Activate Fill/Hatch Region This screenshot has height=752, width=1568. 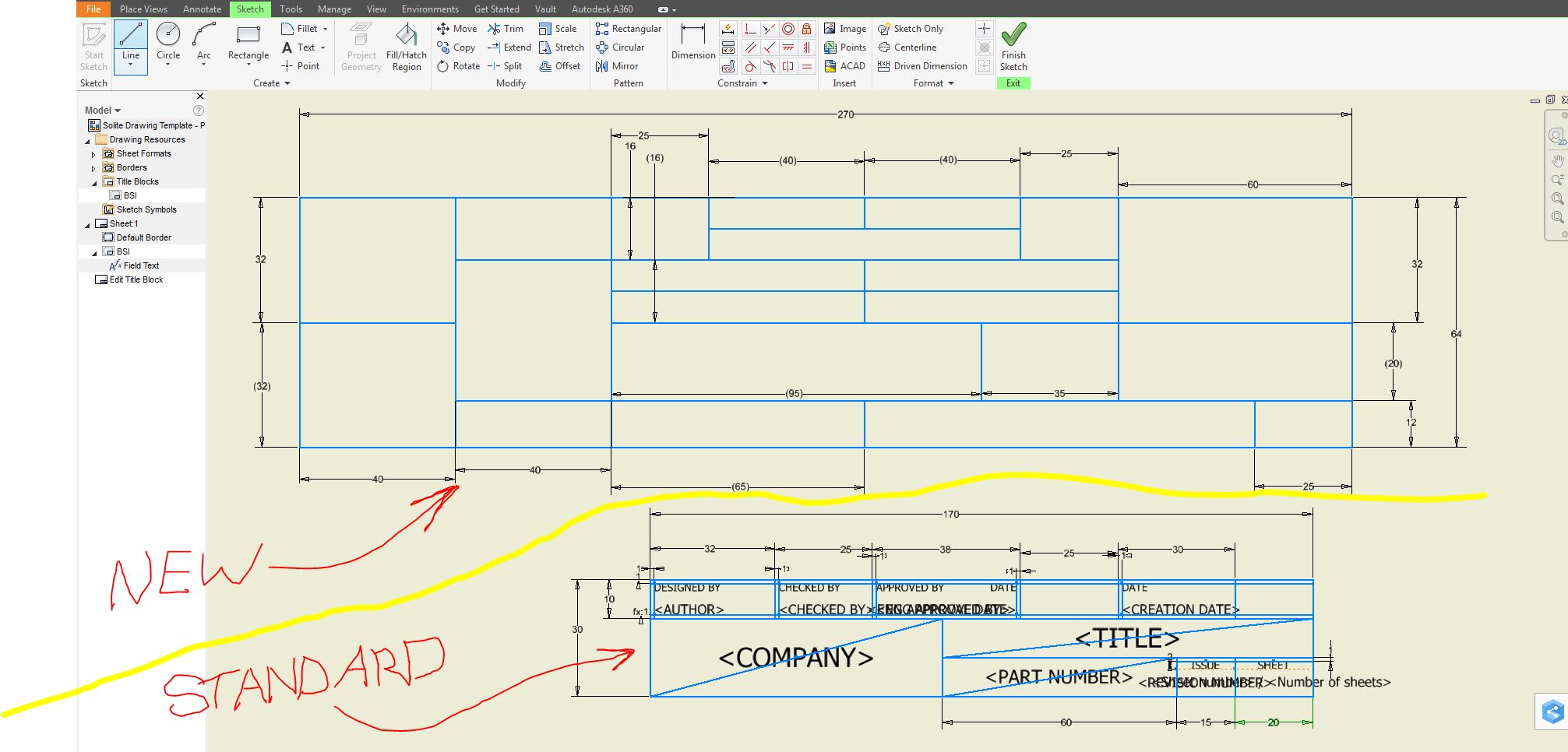point(406,47)
